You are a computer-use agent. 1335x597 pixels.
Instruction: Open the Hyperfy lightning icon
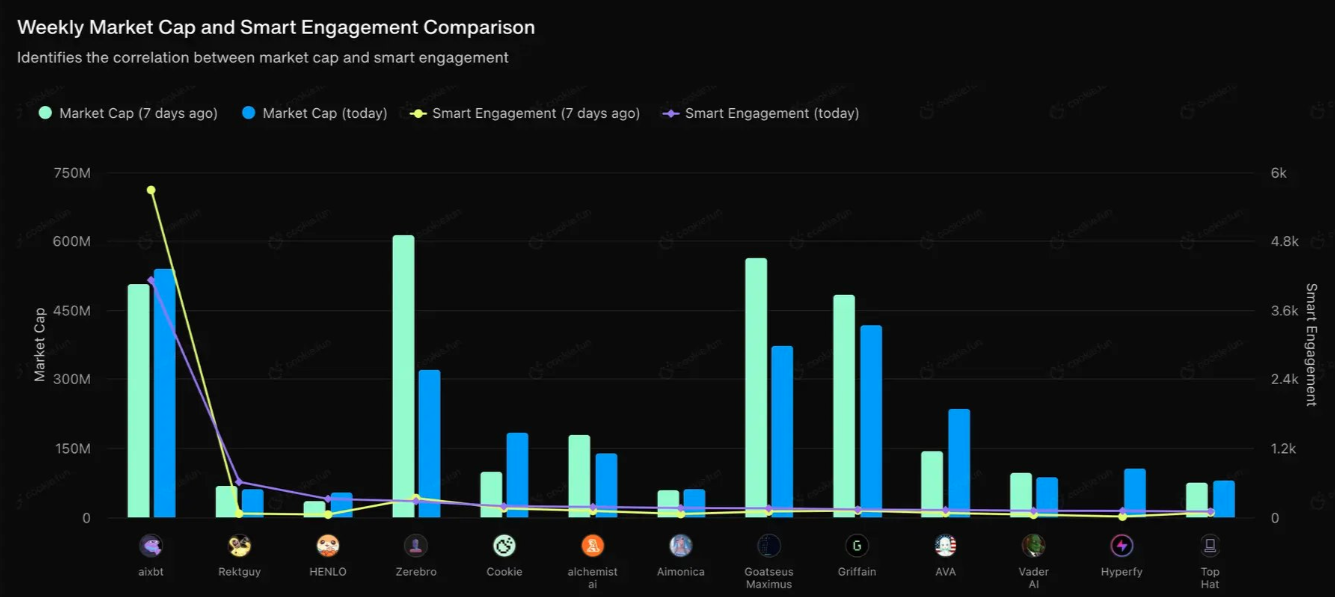(x=1122, y=546)
